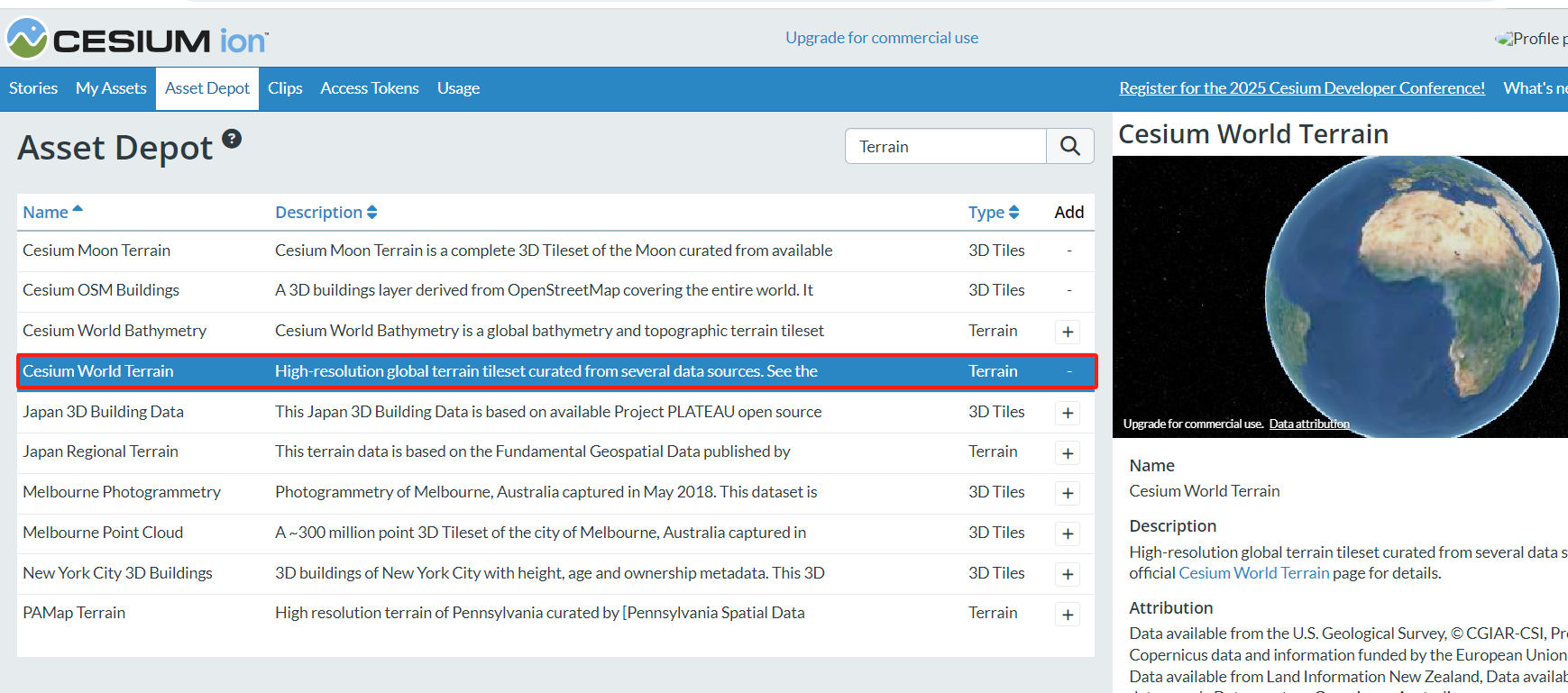Select Japan 3D Building Data name

click(103, 412)
